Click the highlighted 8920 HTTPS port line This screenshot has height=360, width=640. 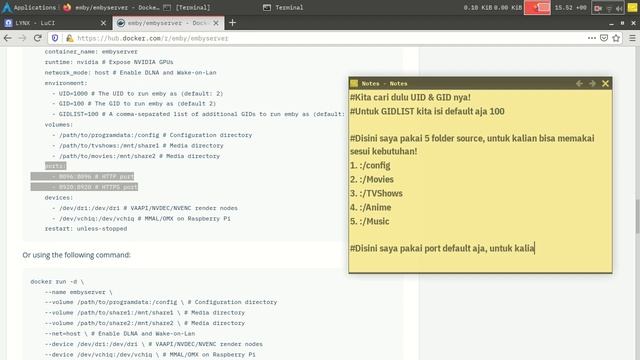pyautogui.click(x=84, y=187)
